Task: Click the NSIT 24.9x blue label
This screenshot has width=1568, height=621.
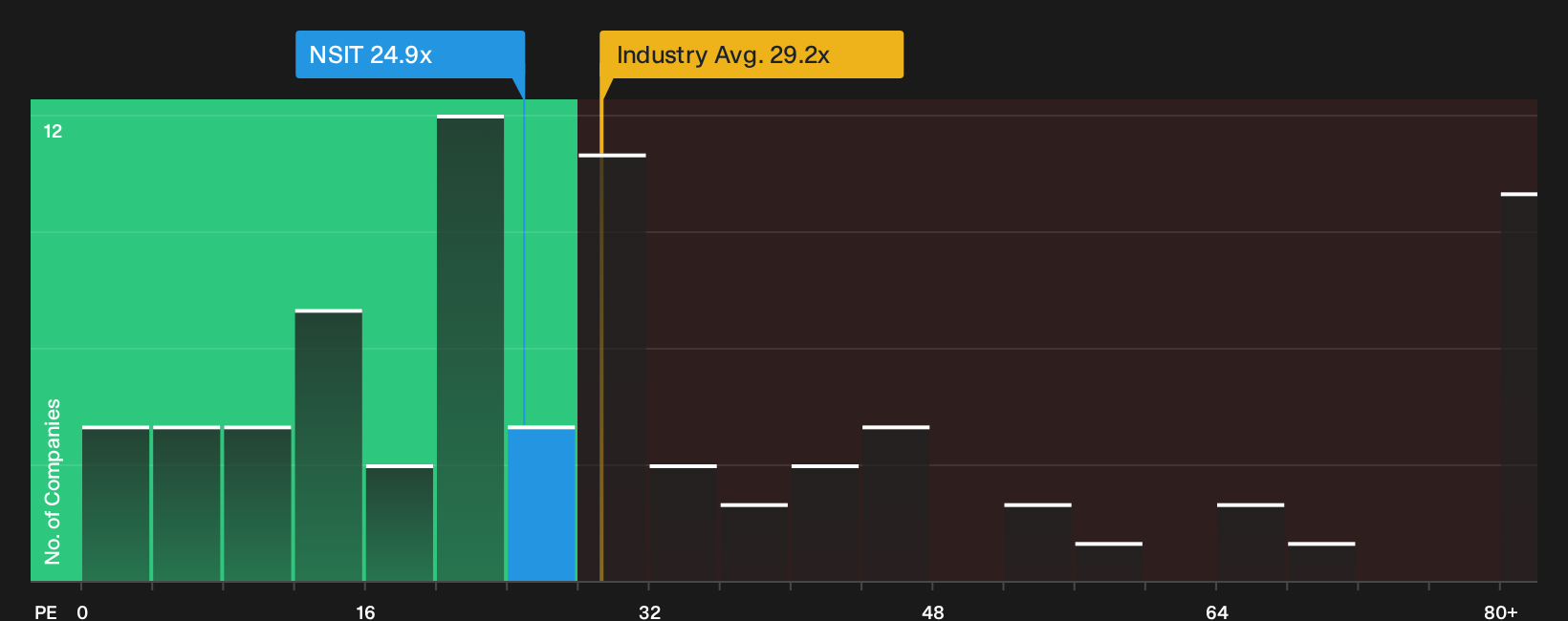Action: [x=410, y=54]
